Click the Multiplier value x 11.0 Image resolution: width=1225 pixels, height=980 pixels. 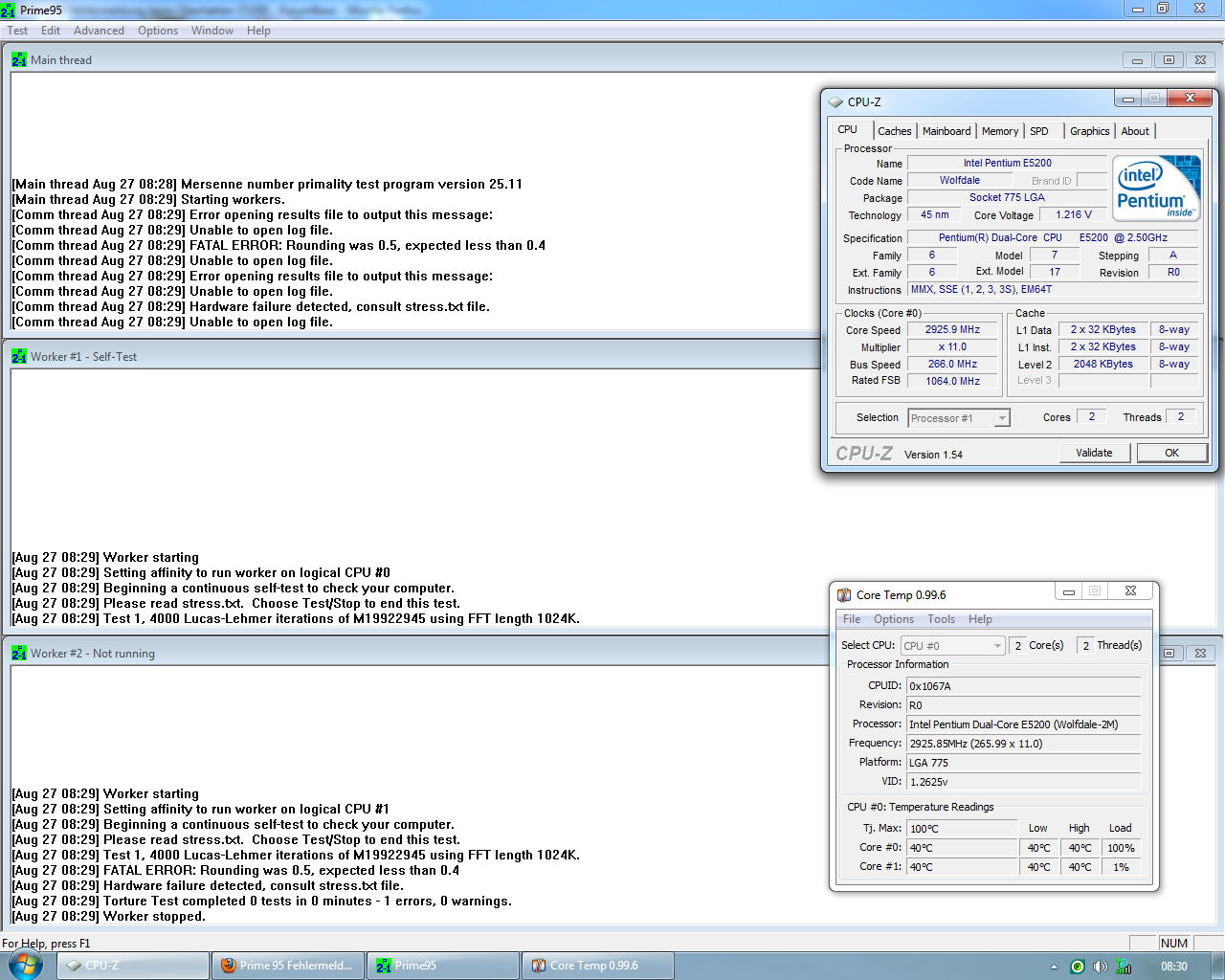[952, 347]
